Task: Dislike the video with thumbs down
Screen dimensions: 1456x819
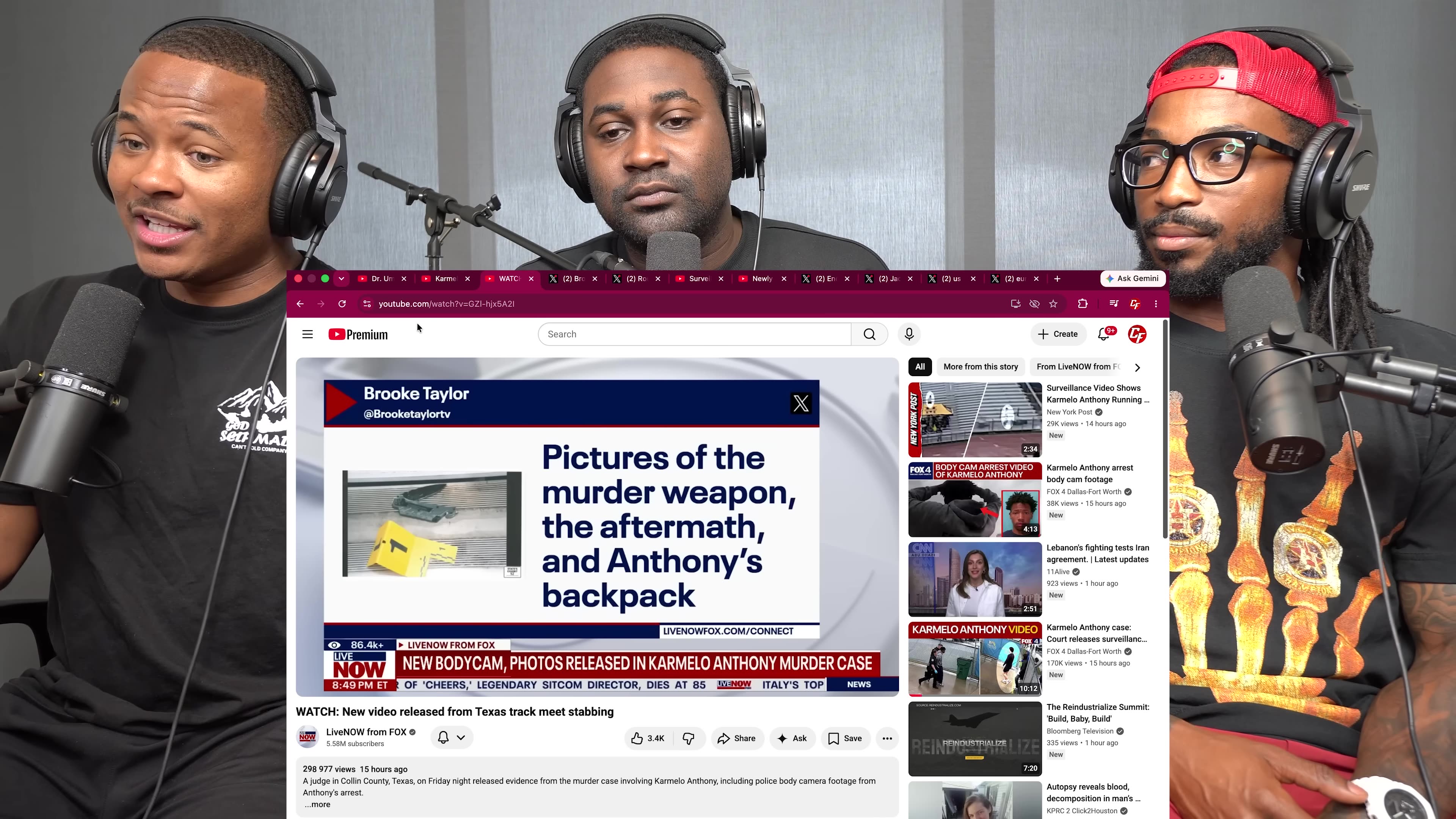Action: pyautogui.click(x=689, y=738)
